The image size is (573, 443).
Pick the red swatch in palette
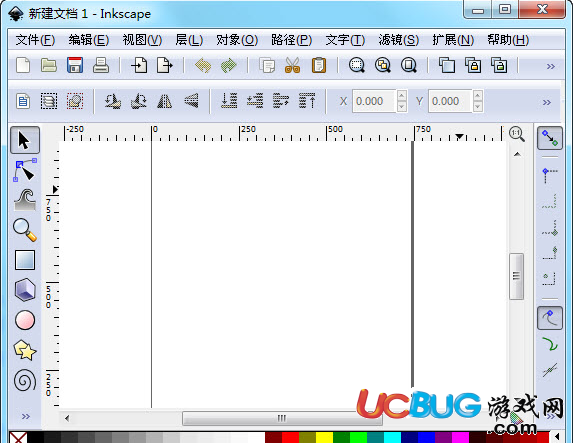[x=291, y=437]
